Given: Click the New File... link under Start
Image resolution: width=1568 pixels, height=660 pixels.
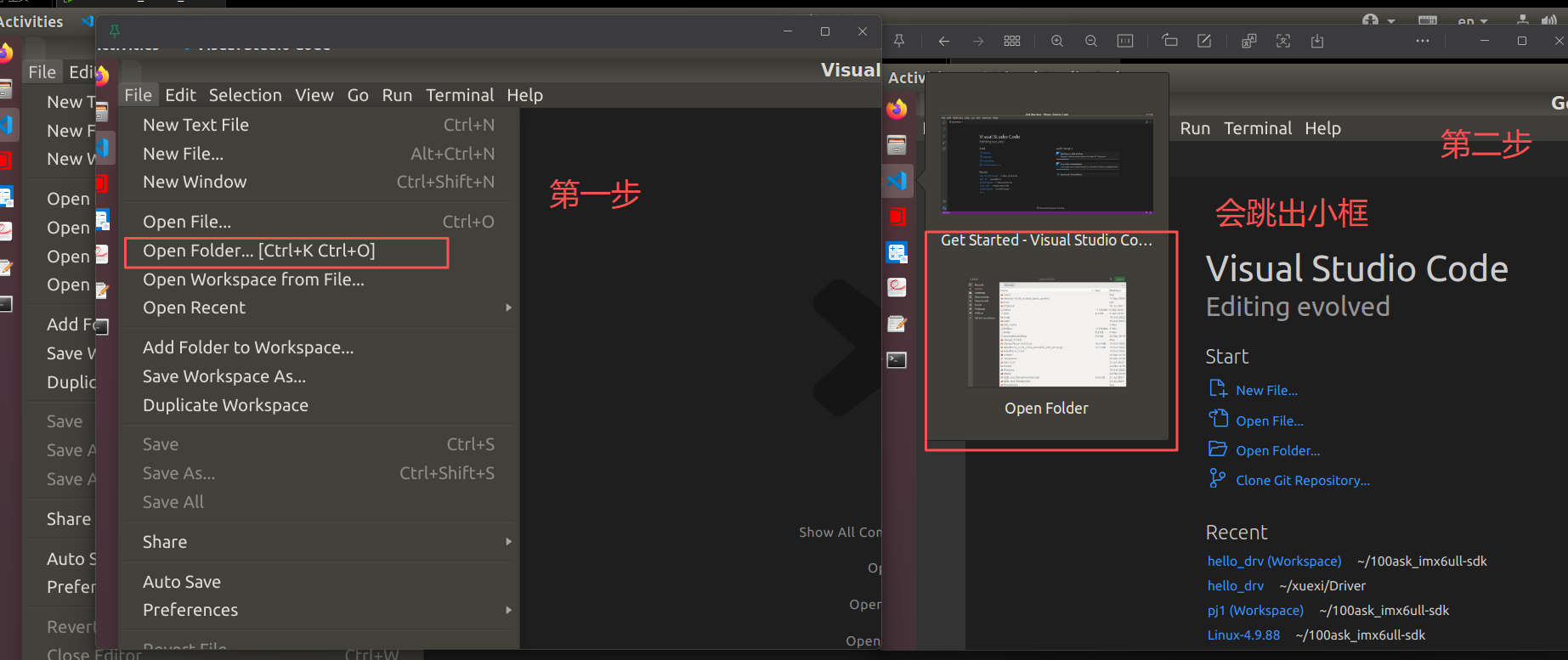Looking at the screenshot, I should click(x=1266, y=391).
